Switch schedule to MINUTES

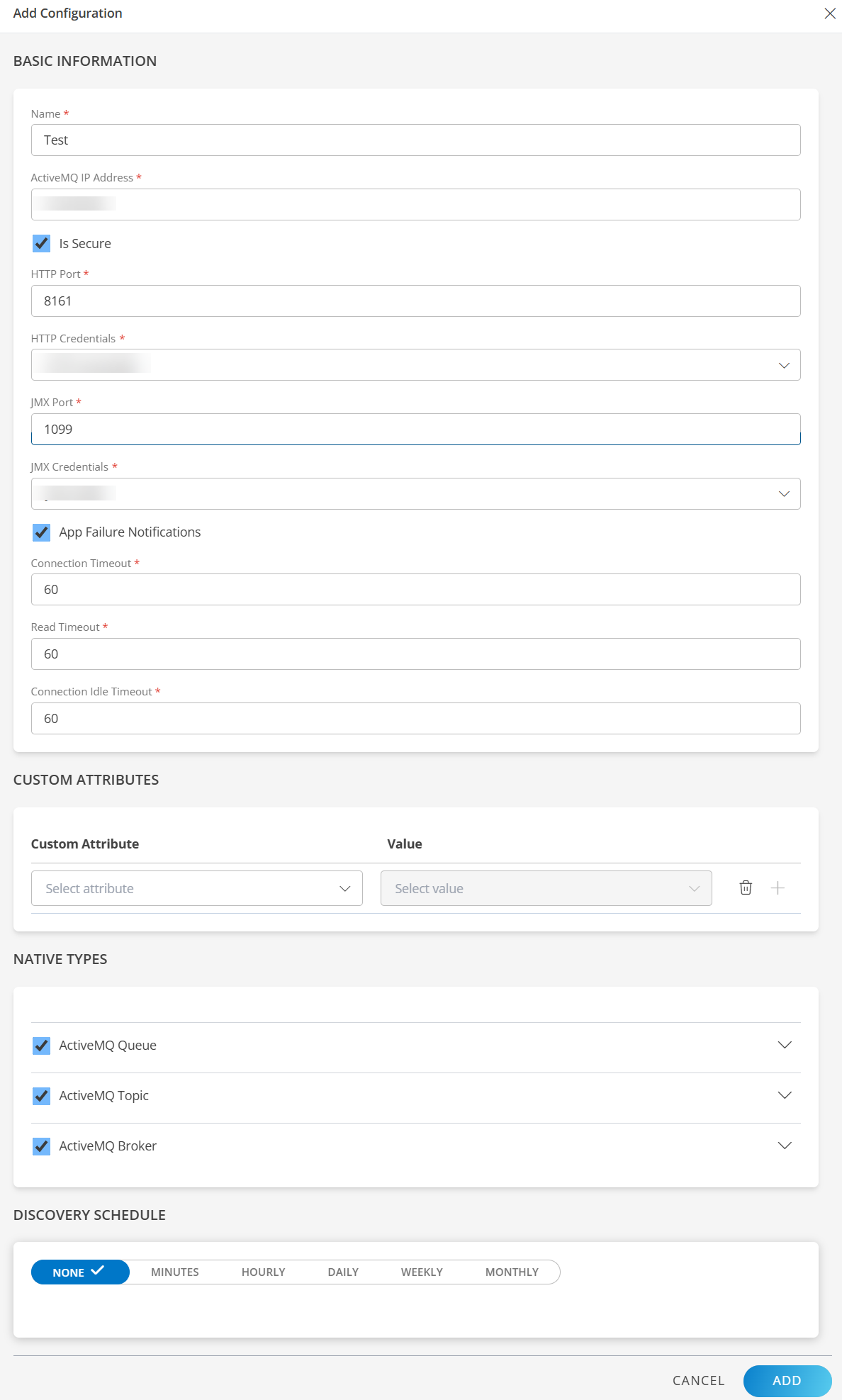point(175,1272)
